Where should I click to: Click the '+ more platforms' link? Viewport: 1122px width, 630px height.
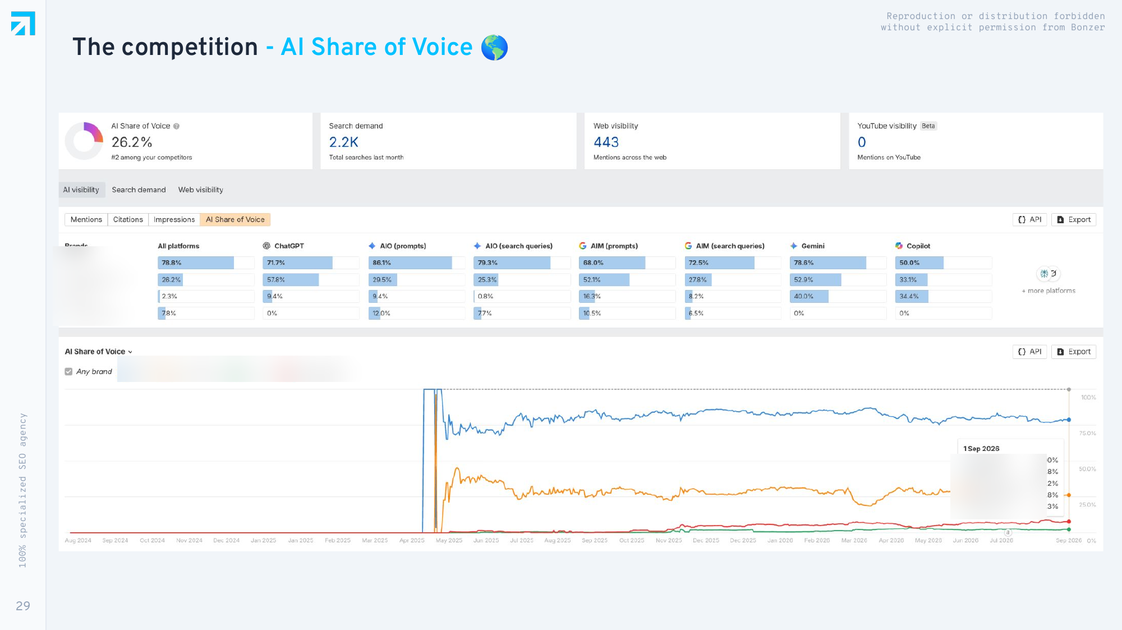[1048, 291]
